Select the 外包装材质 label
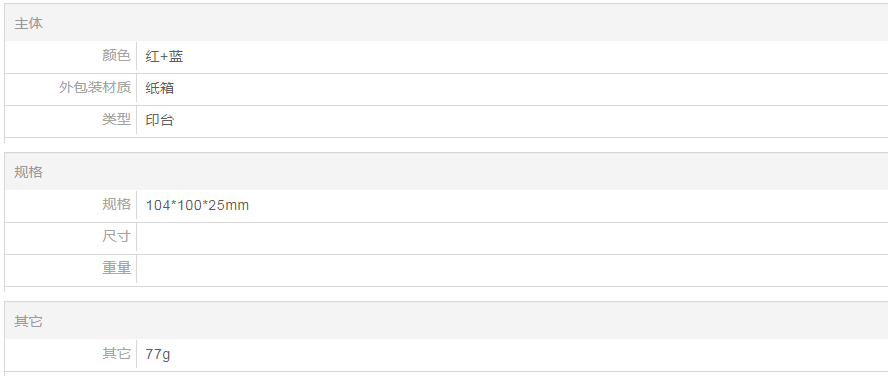The width and height of the screenshot is (894, 376). pos(95,88)
